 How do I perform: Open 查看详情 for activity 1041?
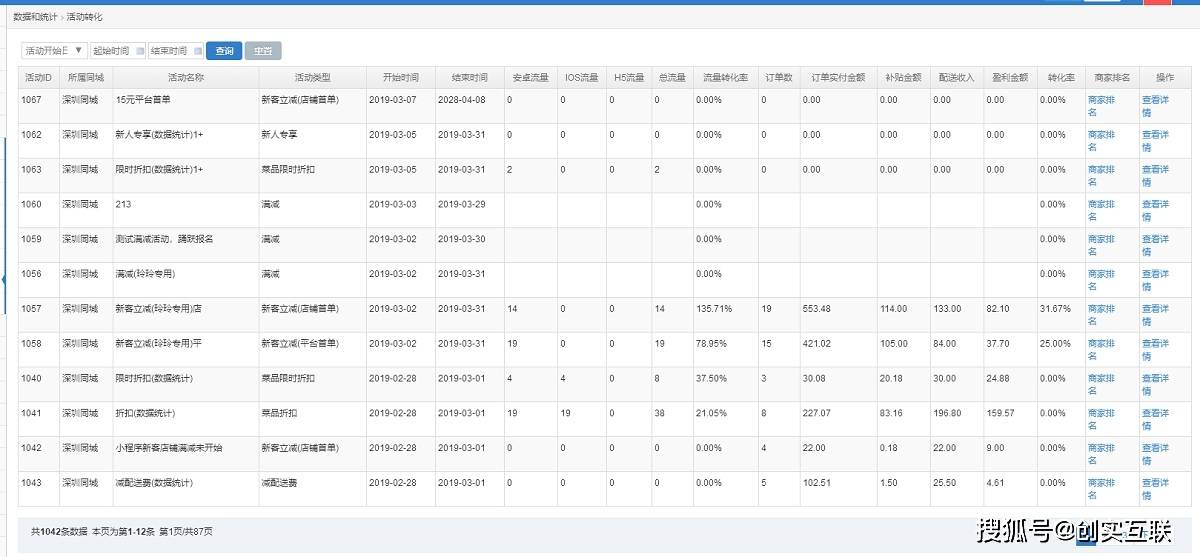[1154, 419]
